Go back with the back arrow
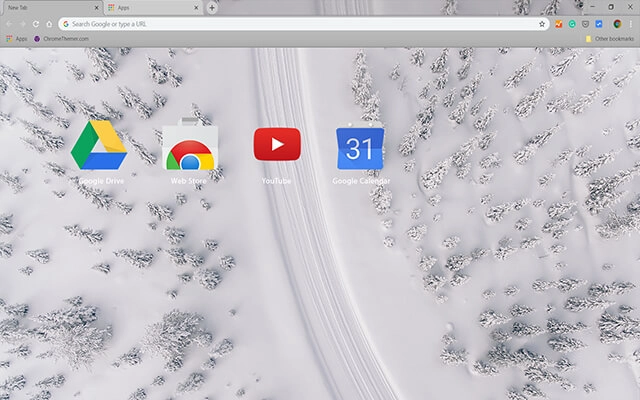640x400 pixels. pos(9,24)
